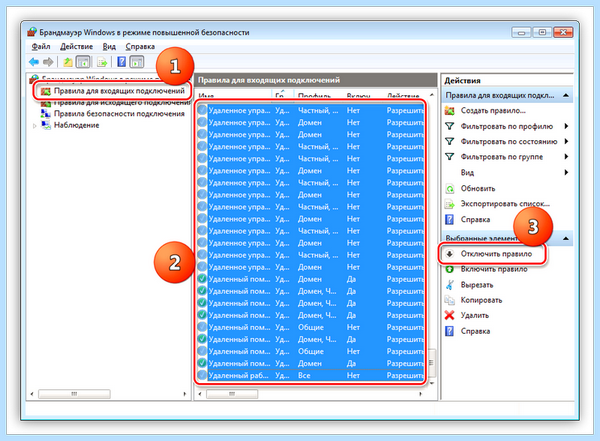Click the rules list scroll-up arrow
The height and width of the screenshot is (441, 600).
click(x=432, y=95)
